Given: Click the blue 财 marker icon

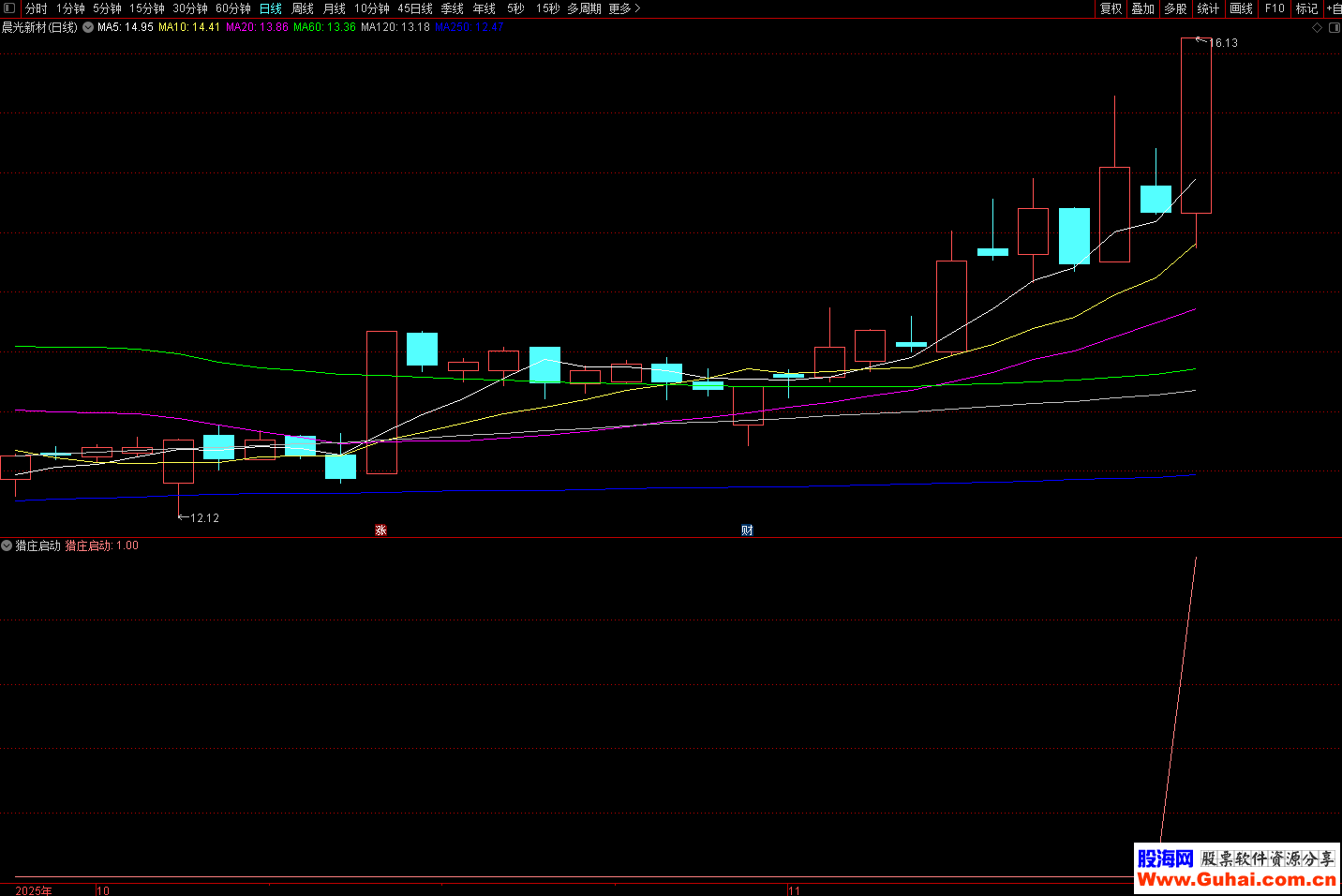Looking at the screenshot, I should point(747,530).
